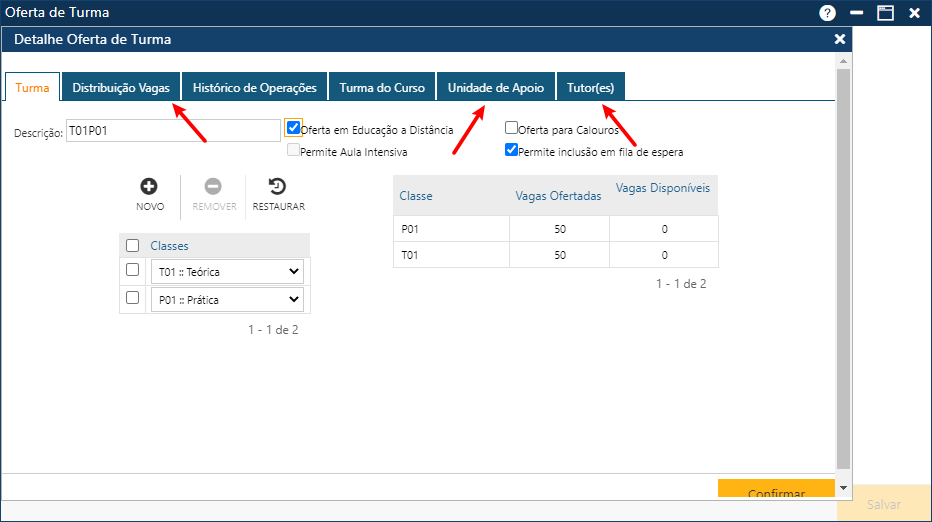Screen dimensions: 932x522
Task: Maximize the Oferta de Turma window
Action: click(x=885, y=13)
